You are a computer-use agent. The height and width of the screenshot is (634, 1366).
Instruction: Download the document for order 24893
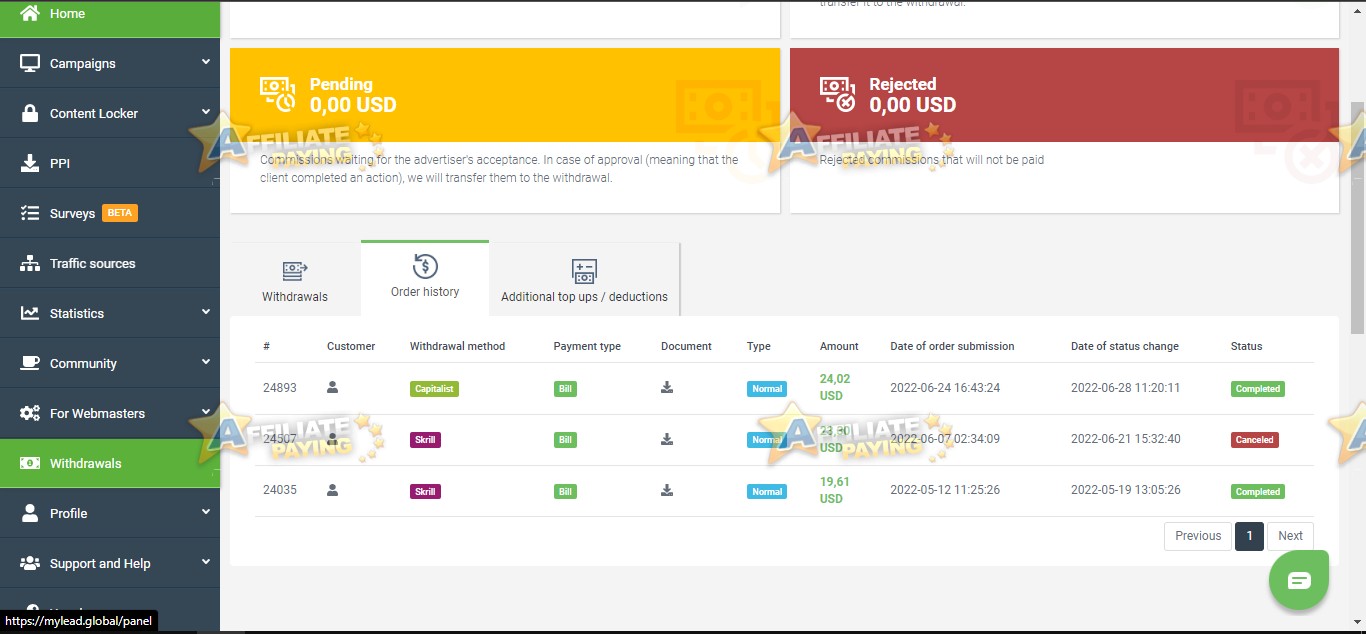pyautogui.click(x=666, y=388)
